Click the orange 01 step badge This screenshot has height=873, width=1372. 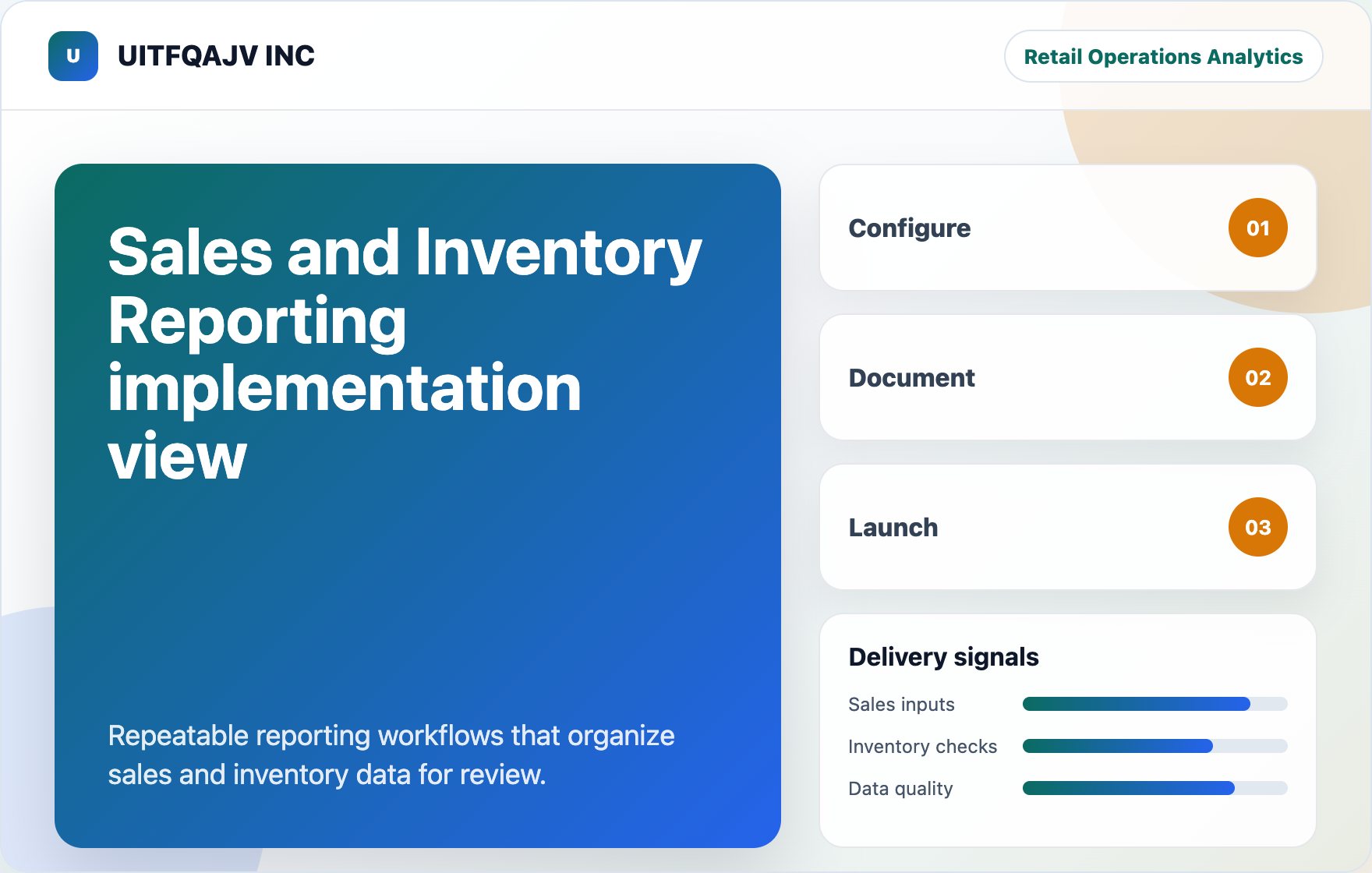pos(1257,228)
